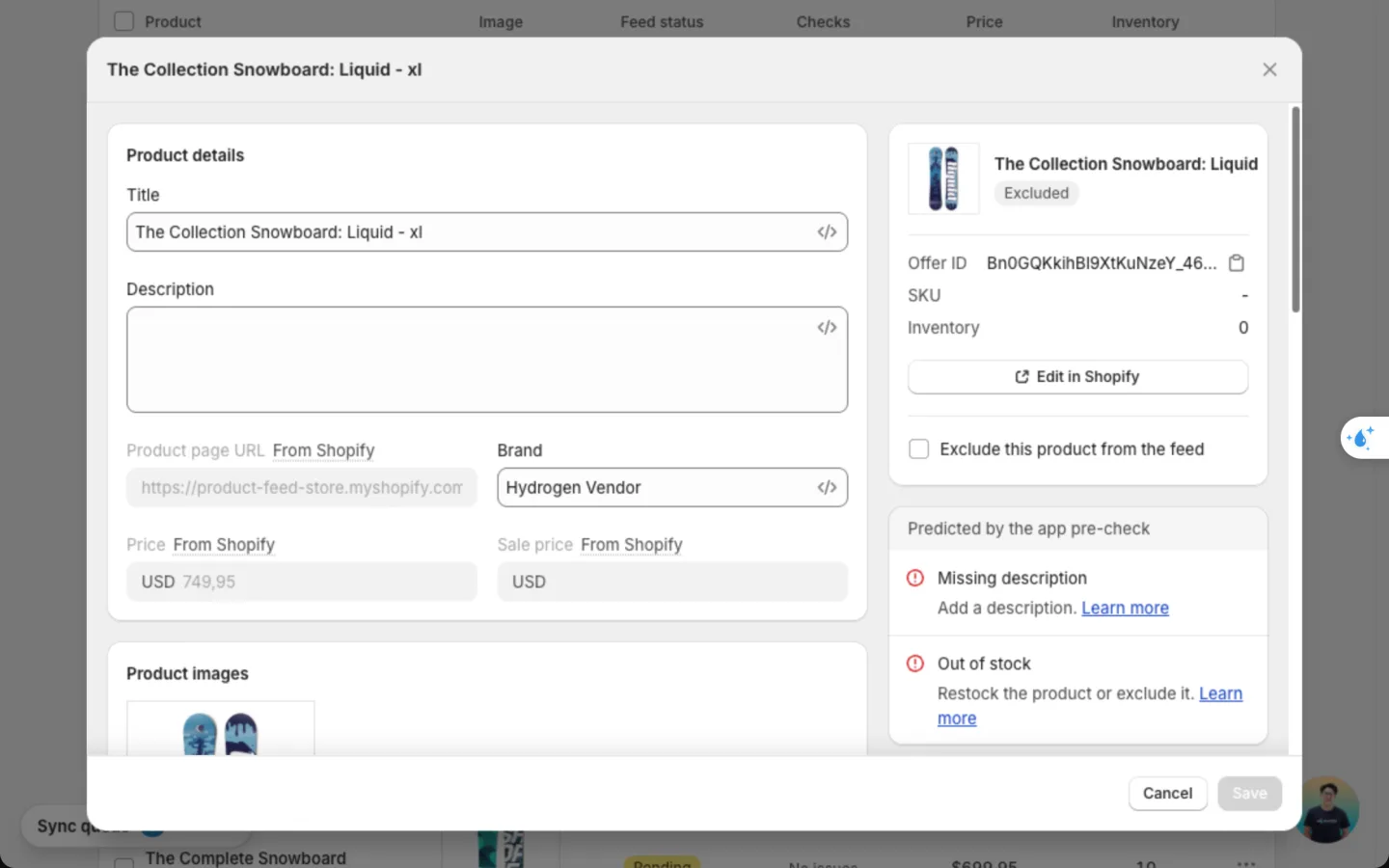Screen dimensions: 1389x868
Task: Click the Sale price USD field
Action: pyautogui.click(x=672, y=582)
